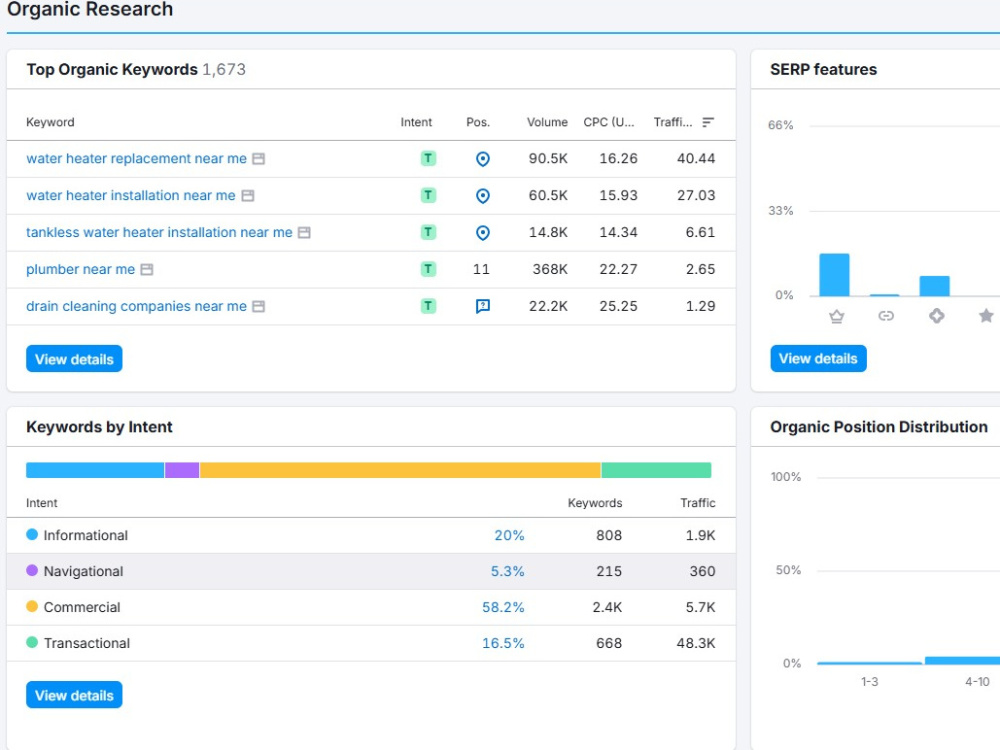Click the Organic Position Distribution heading
1000x750 pixels.
click(x=879, y=427)
